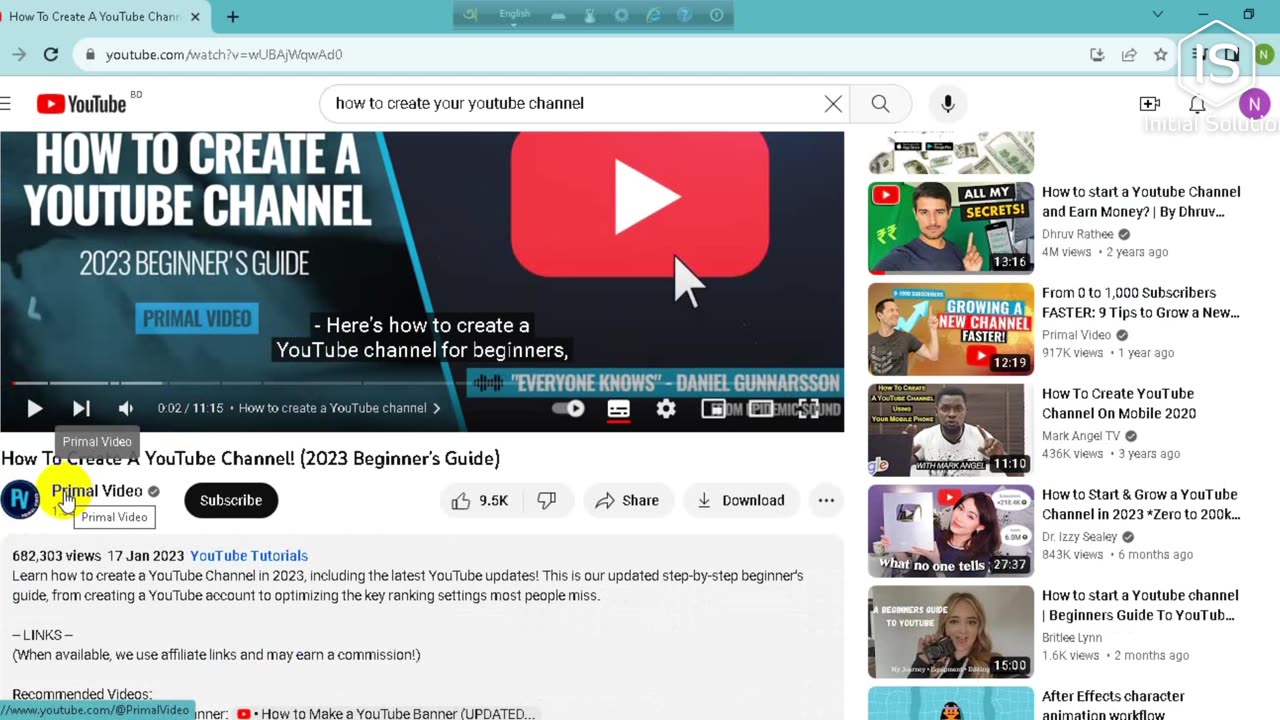Enter full screen from the player

[x=808, y=408]
